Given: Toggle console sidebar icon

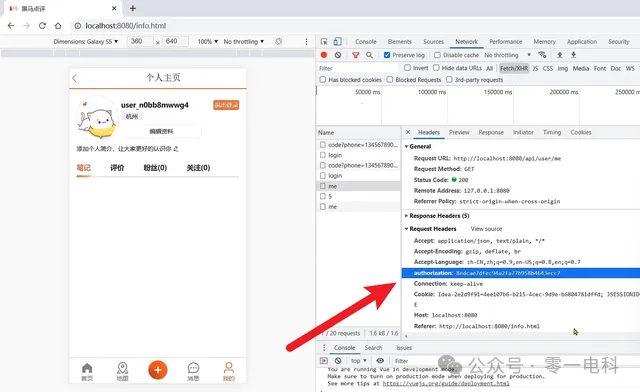Looking at the screenshot, I should tap(324, 361).
